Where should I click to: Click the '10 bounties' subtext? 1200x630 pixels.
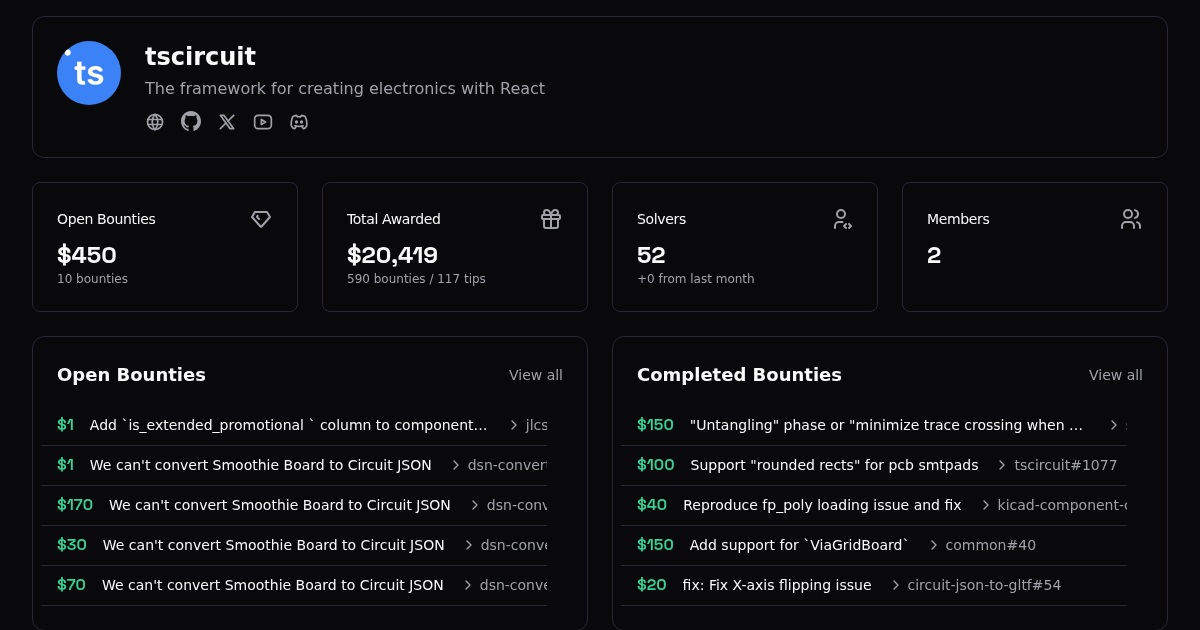coord(92,279)
